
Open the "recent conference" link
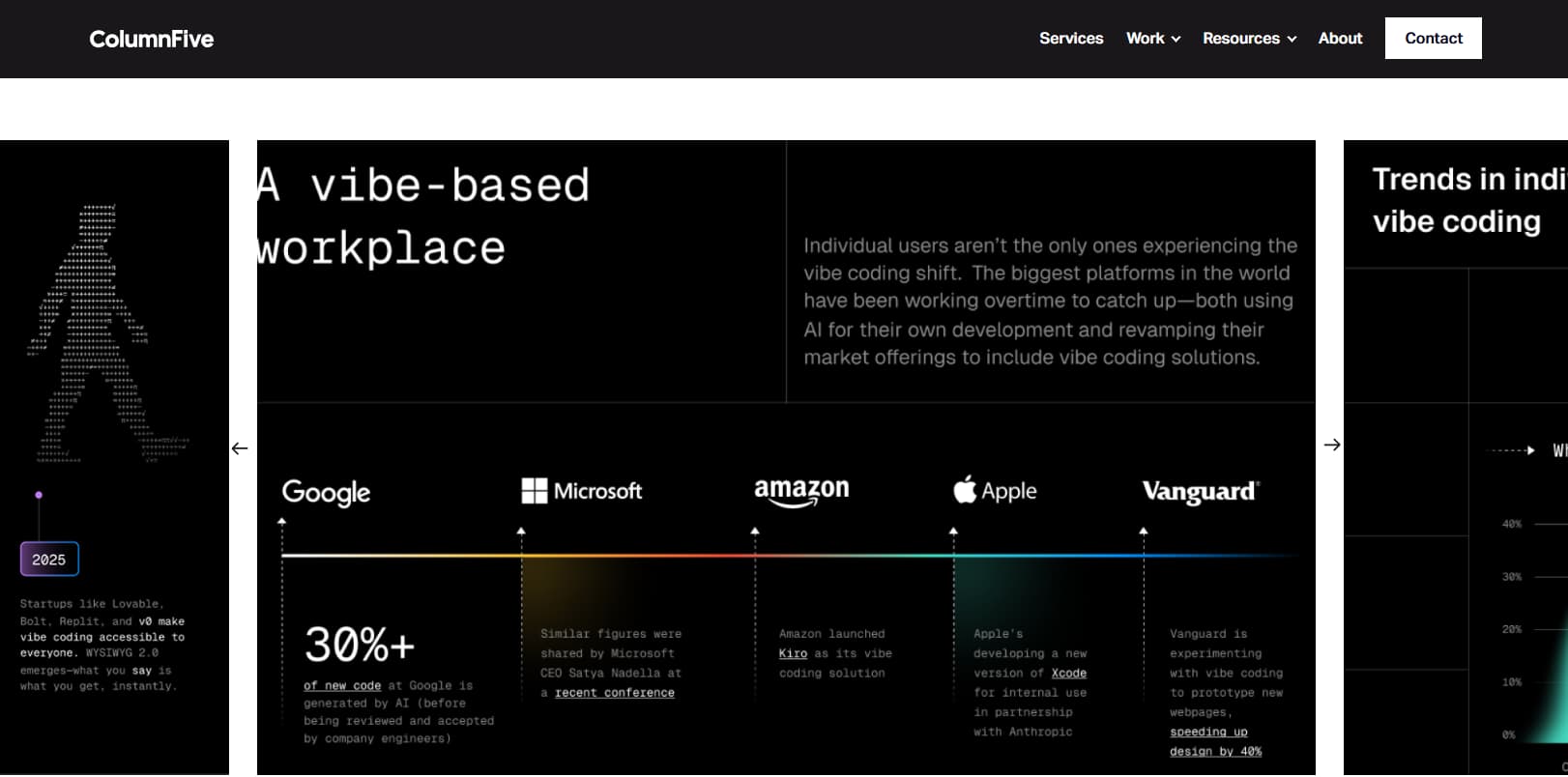[x=615, y=693]
